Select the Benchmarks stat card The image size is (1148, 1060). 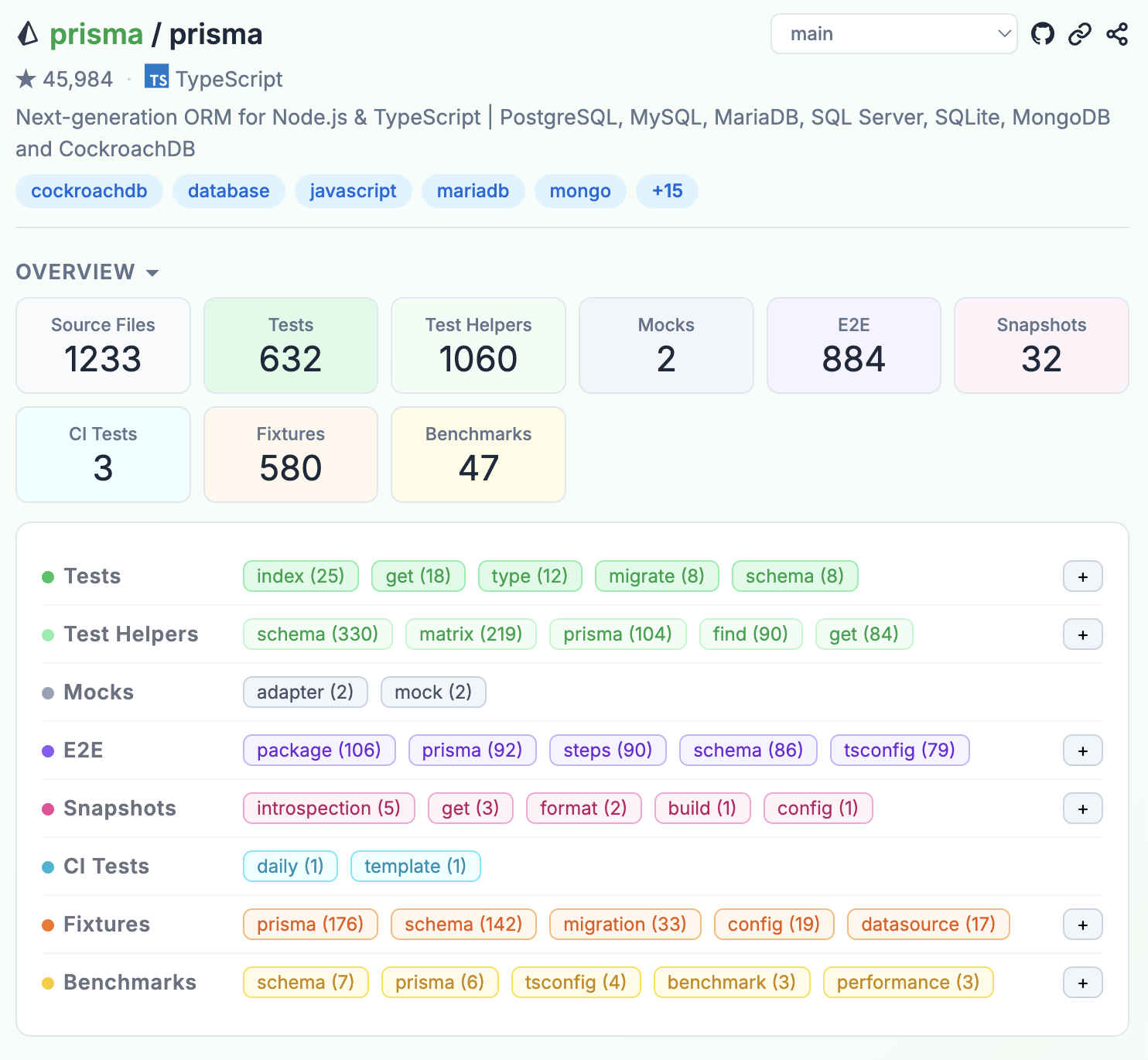(x=478, y=455)
